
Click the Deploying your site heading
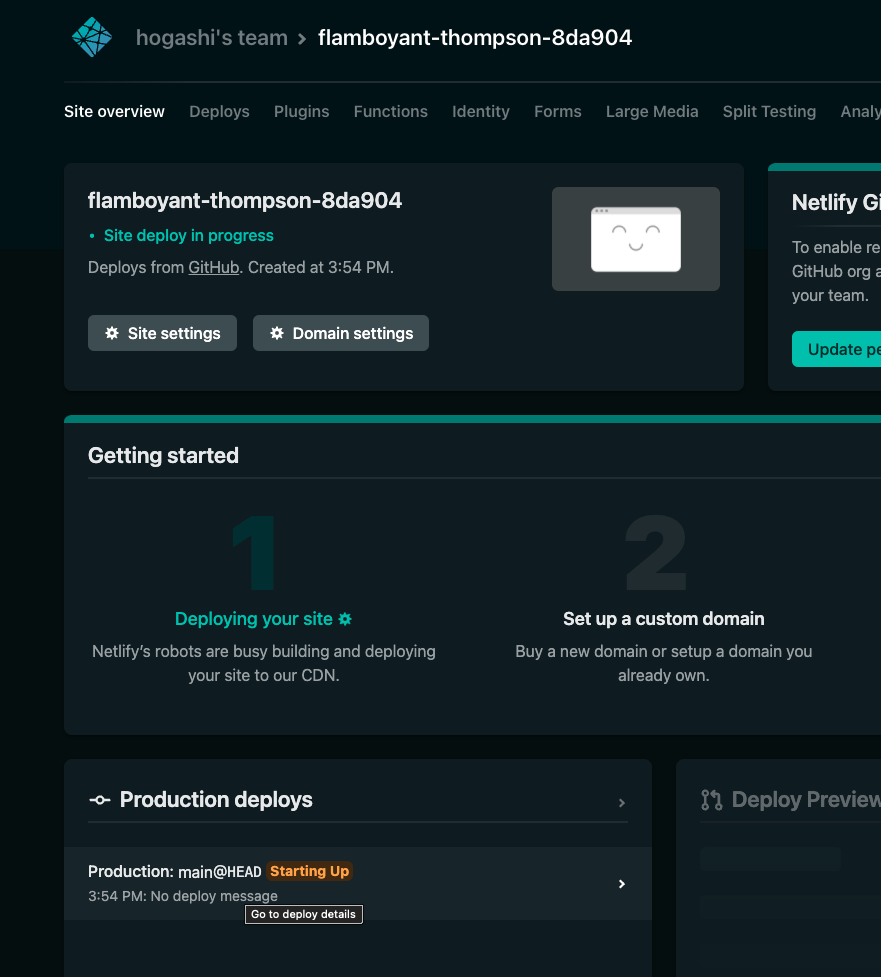(254, 619)
